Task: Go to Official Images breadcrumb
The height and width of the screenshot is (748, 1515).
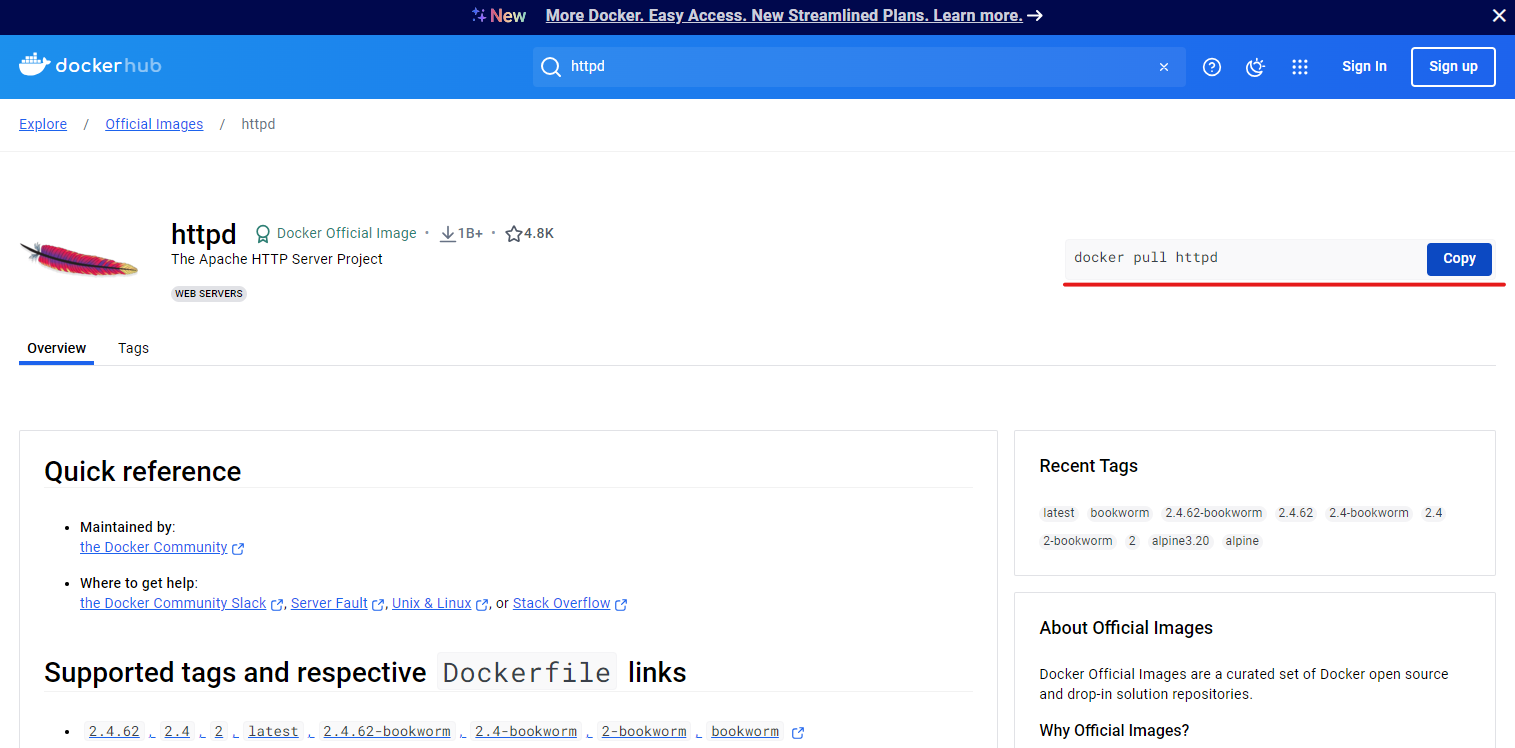Action: (x=154, y=124)
